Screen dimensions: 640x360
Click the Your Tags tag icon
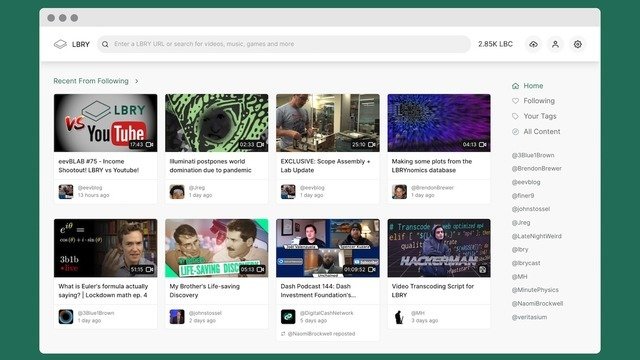pos(516,116)
